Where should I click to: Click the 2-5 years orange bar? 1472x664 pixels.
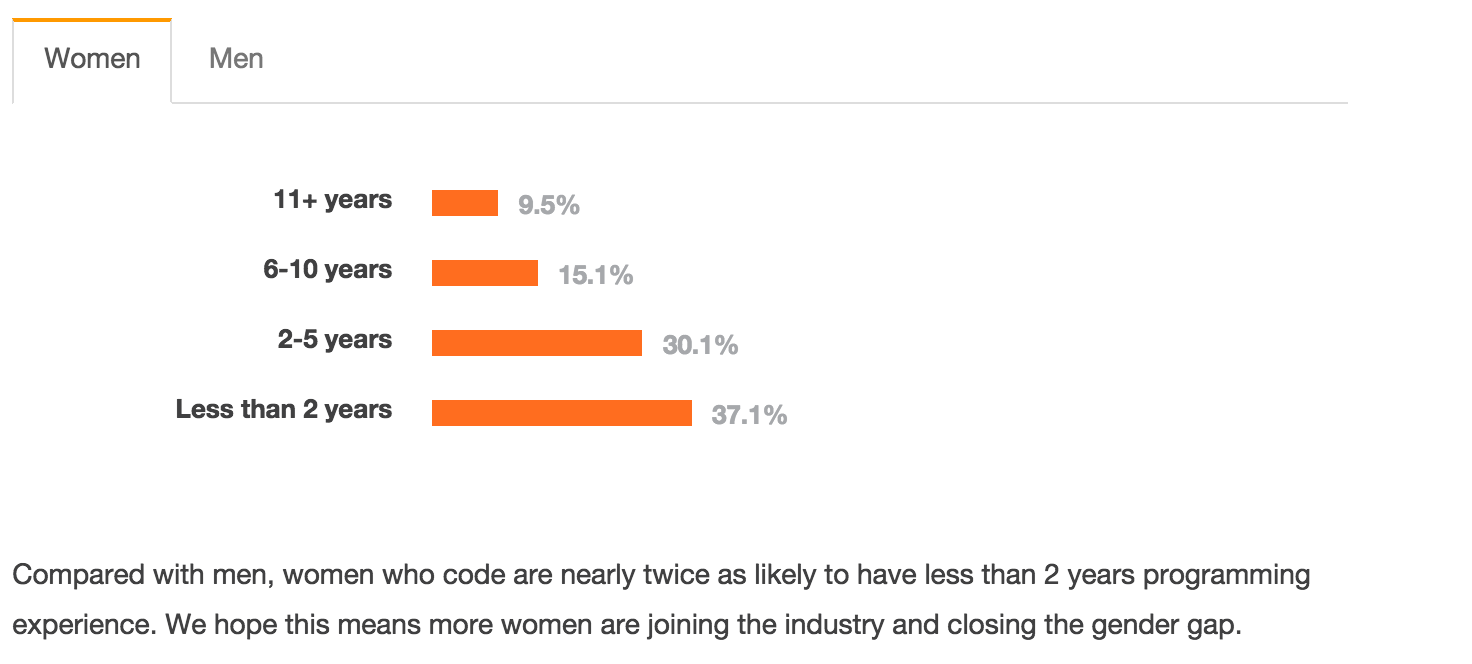tap(537, 343)
